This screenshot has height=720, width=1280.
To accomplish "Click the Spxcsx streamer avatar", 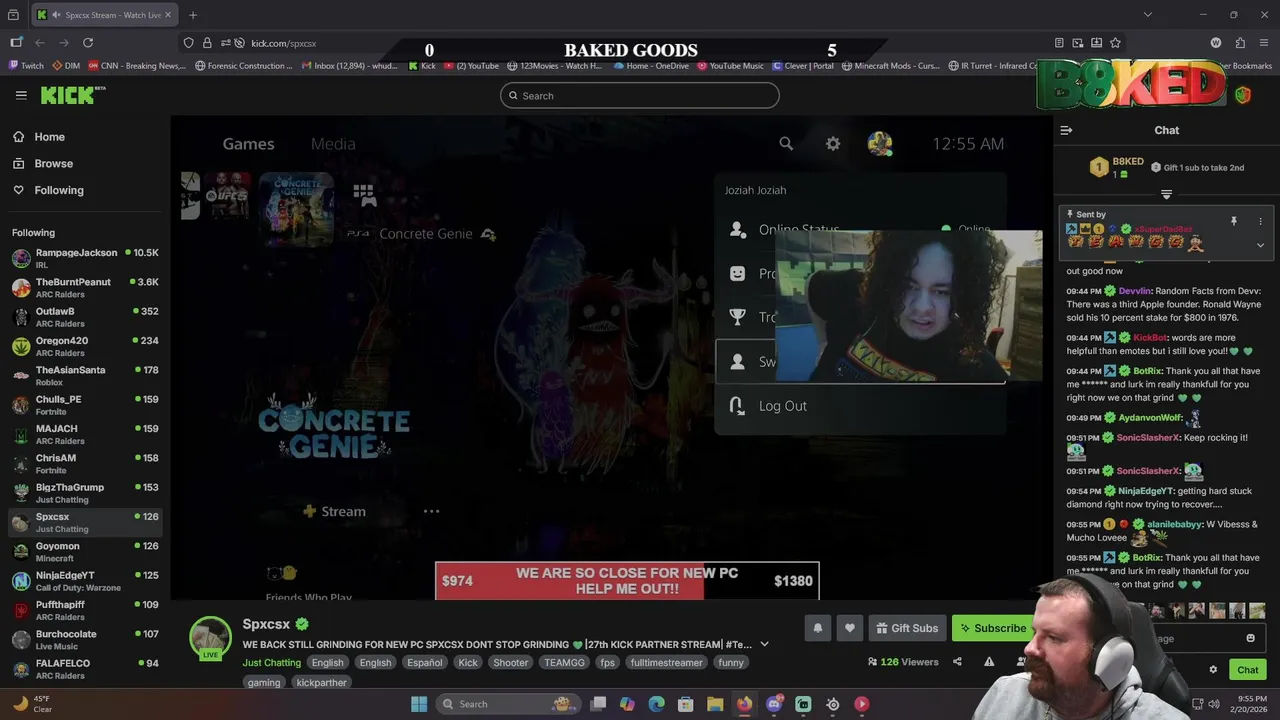I will (211, 637).
